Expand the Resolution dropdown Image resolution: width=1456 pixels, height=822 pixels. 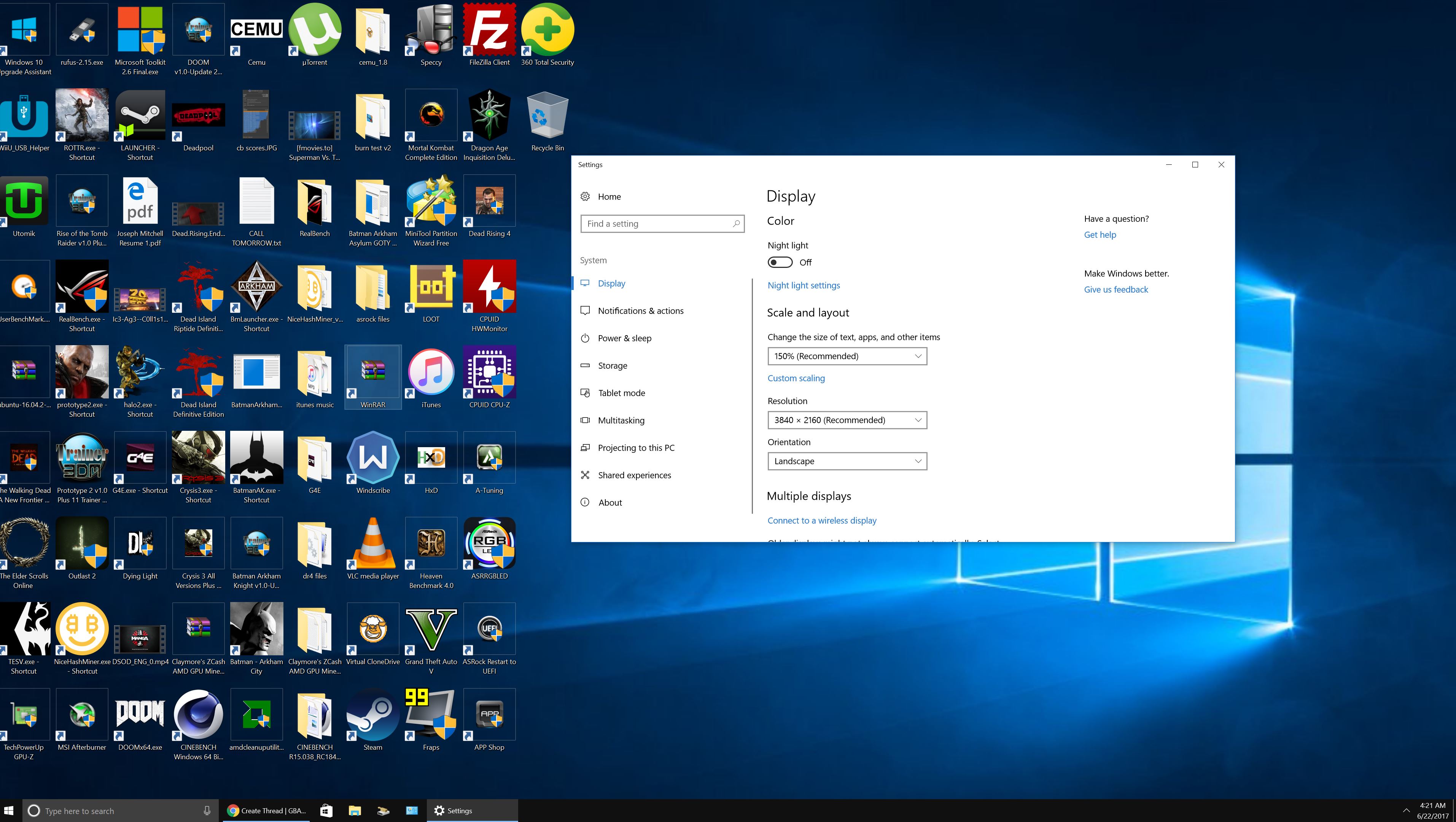[847, 420]
